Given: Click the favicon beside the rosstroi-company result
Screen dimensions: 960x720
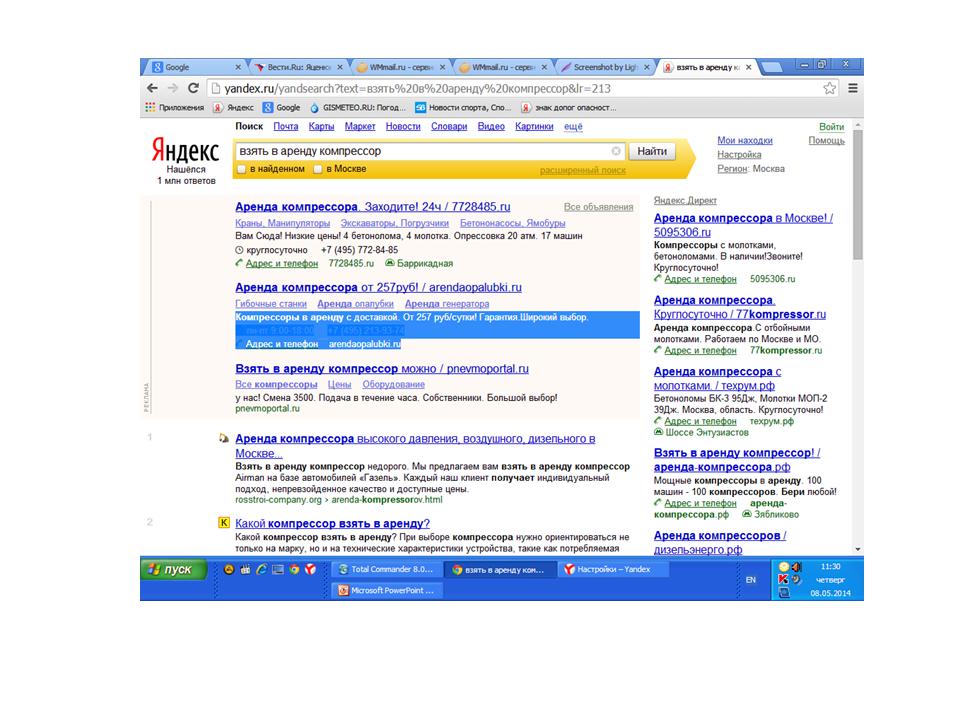Looking at the screenshot, I should click(x=224, y=438).
